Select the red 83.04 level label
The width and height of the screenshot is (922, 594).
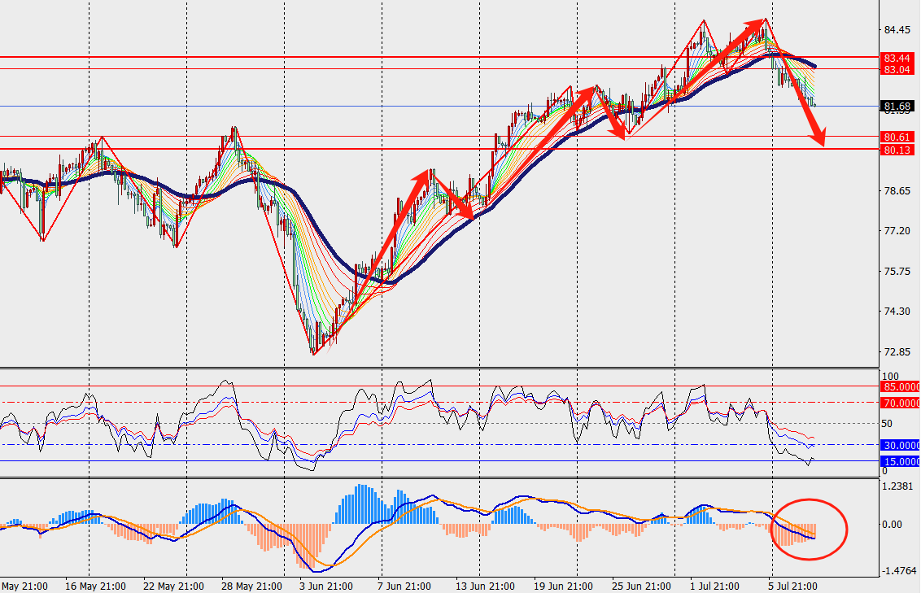point(897,69)
